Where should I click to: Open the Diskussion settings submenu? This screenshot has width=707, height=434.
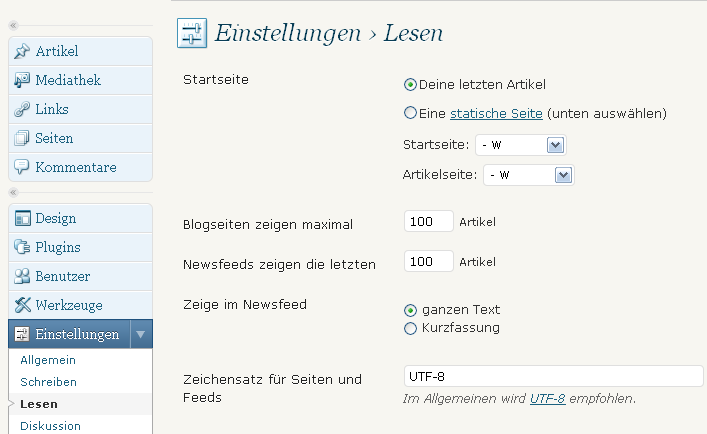[50, 426]
